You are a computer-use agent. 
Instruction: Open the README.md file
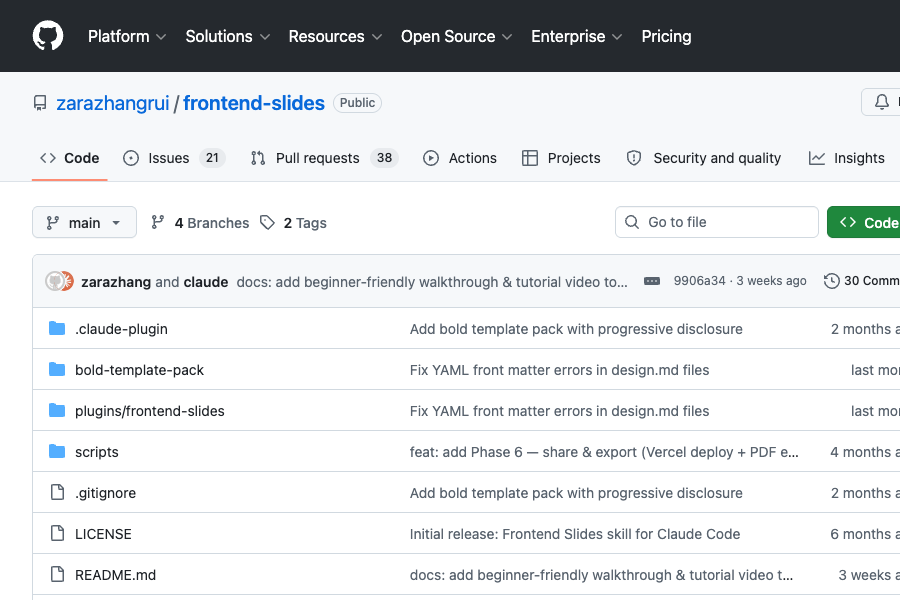pyautogui.click(x=115, y=575)
